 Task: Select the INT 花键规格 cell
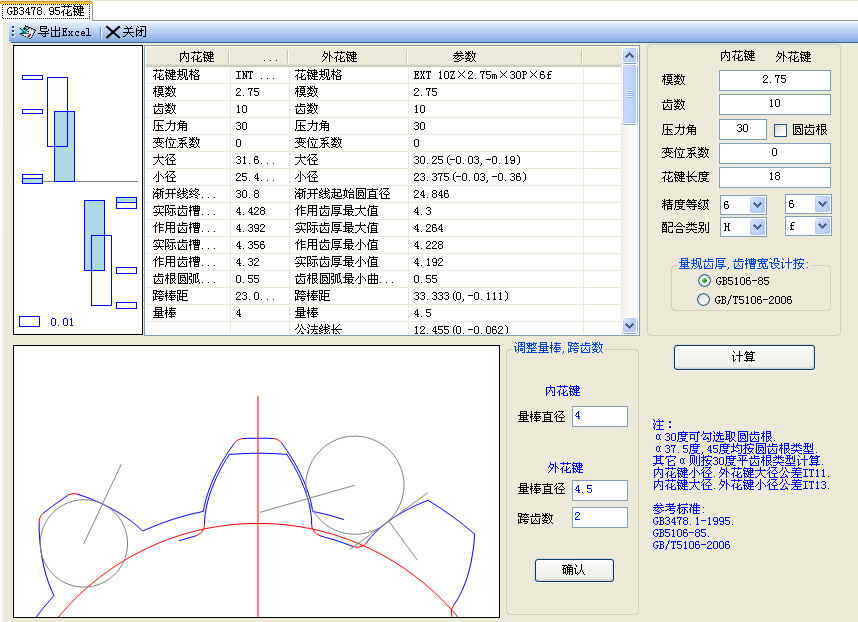click(x=259, y=75)
